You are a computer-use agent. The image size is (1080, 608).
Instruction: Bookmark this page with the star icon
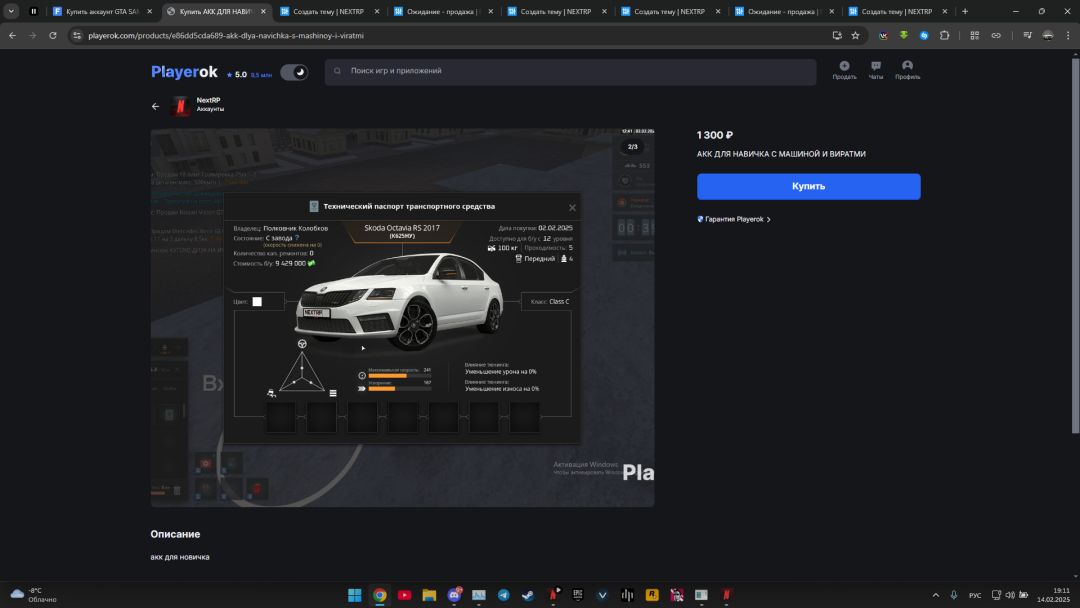[x=855, y=35]
